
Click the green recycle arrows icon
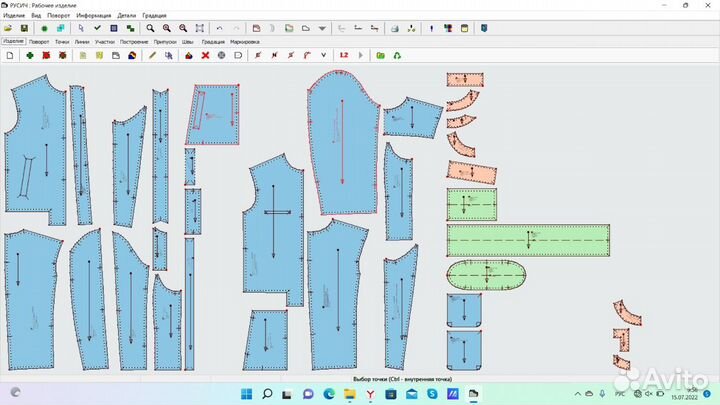pos(397,56)
